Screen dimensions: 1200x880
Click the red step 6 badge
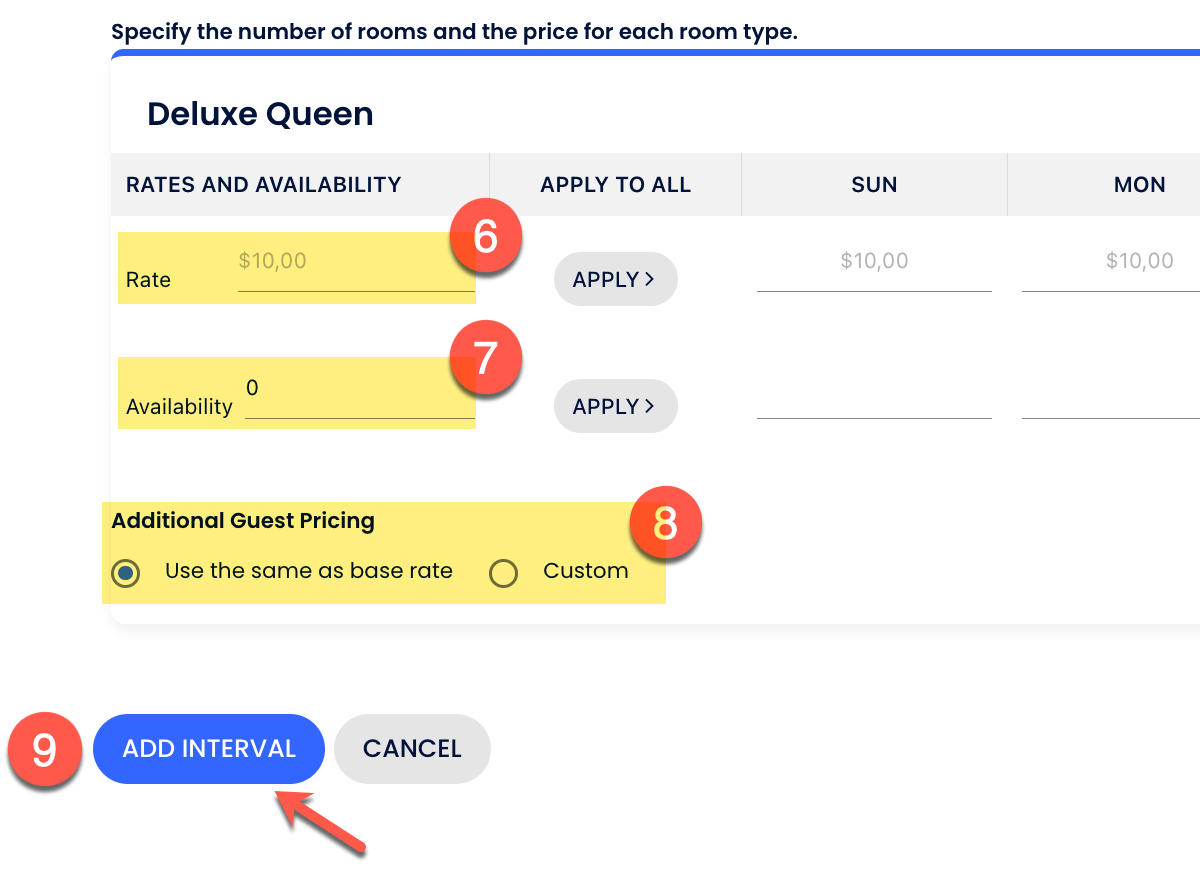(x=485, y=238)
